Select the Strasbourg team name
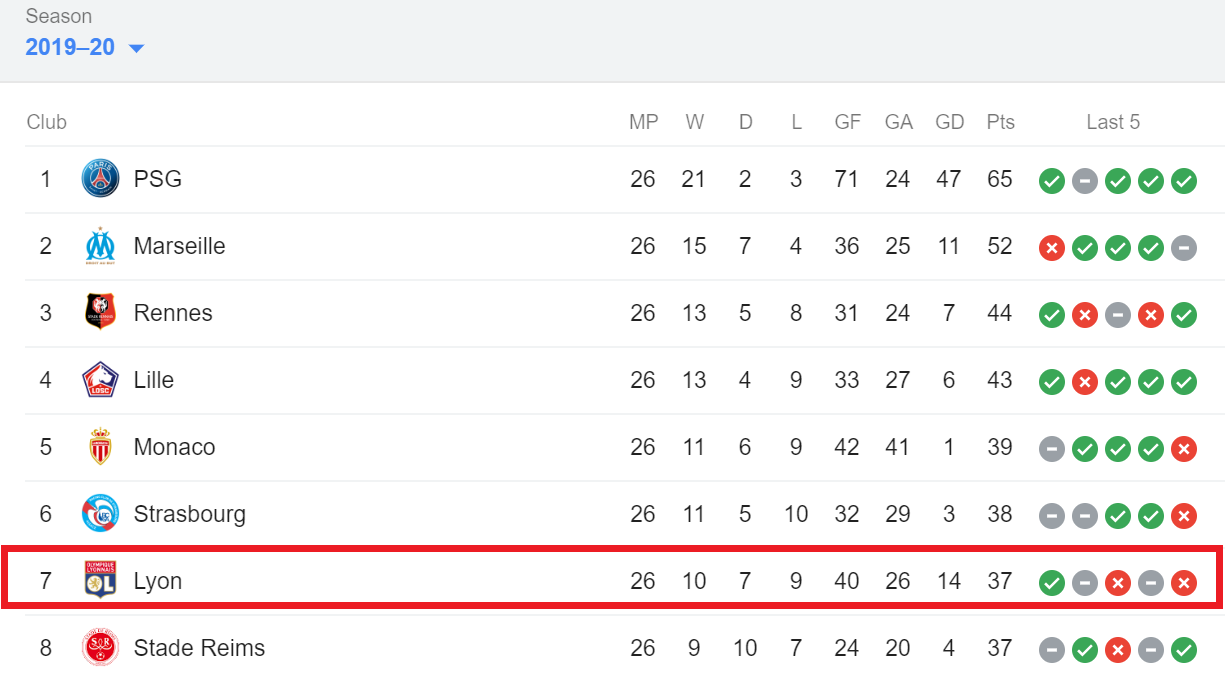The image size is (1225, 676). (x=190, y=514)
